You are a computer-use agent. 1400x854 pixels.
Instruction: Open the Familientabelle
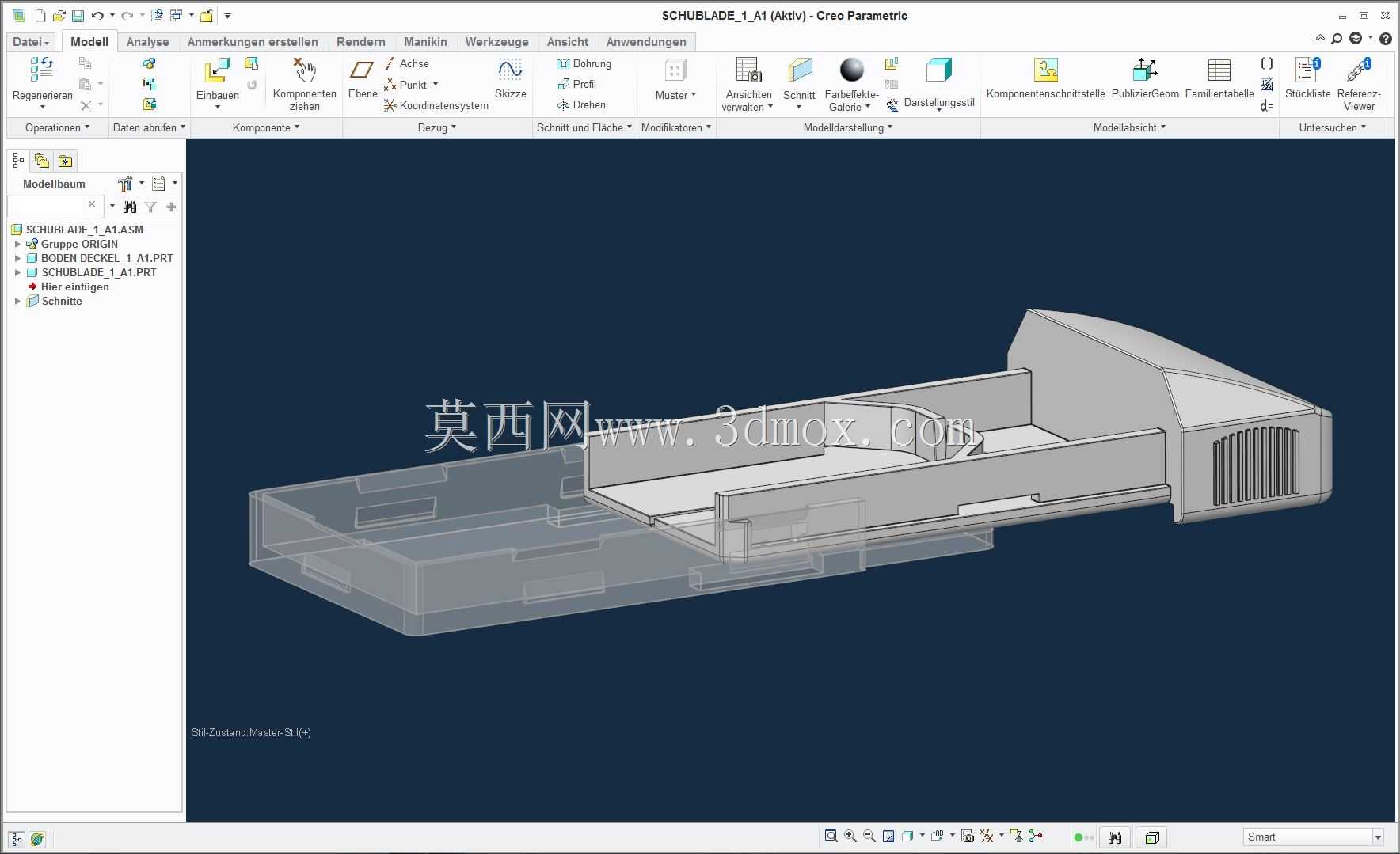[1219, 70]
